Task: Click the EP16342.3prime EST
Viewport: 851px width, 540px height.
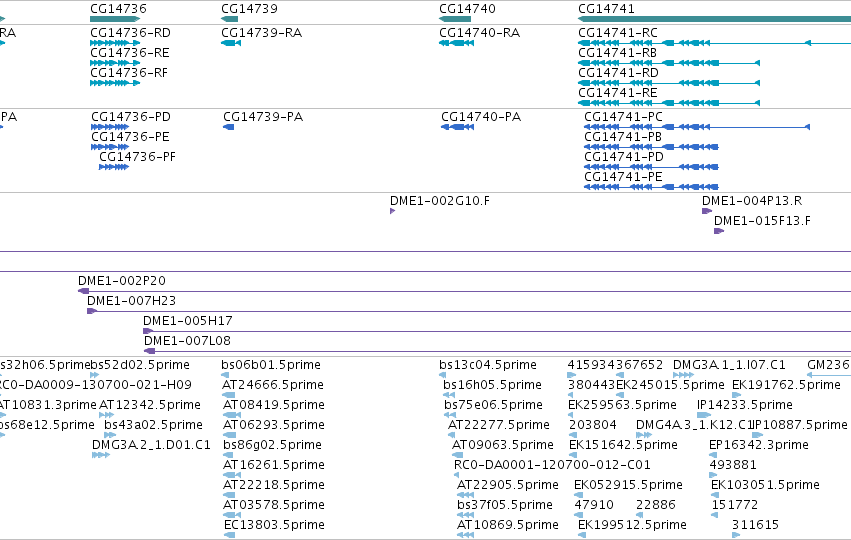Action: (x=713, y=455)
